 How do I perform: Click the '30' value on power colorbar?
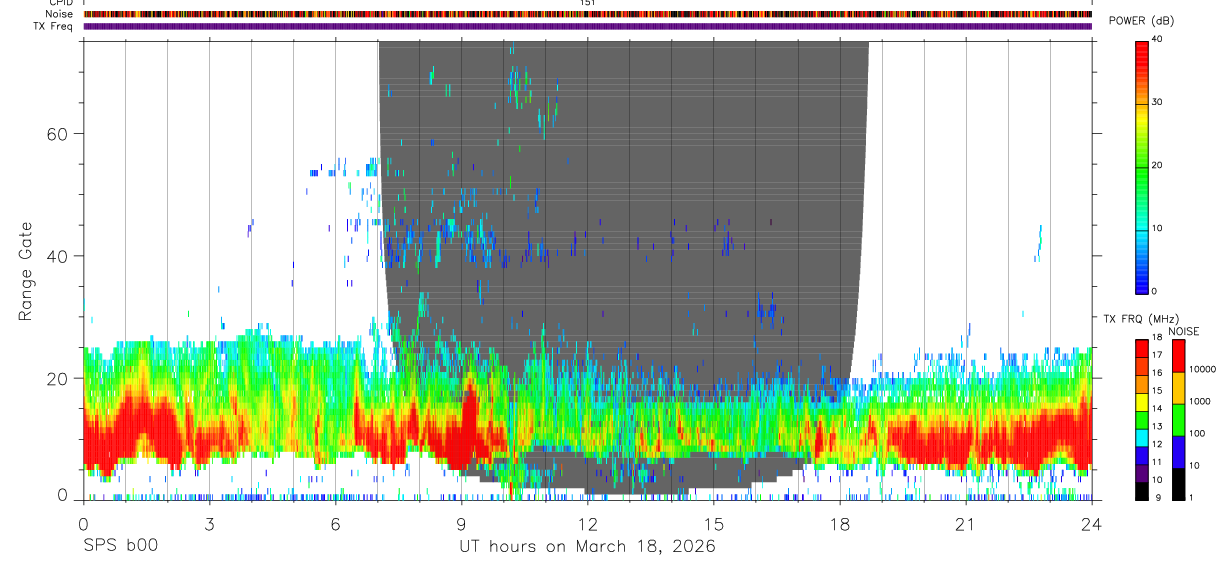[x=1159, y=102]
